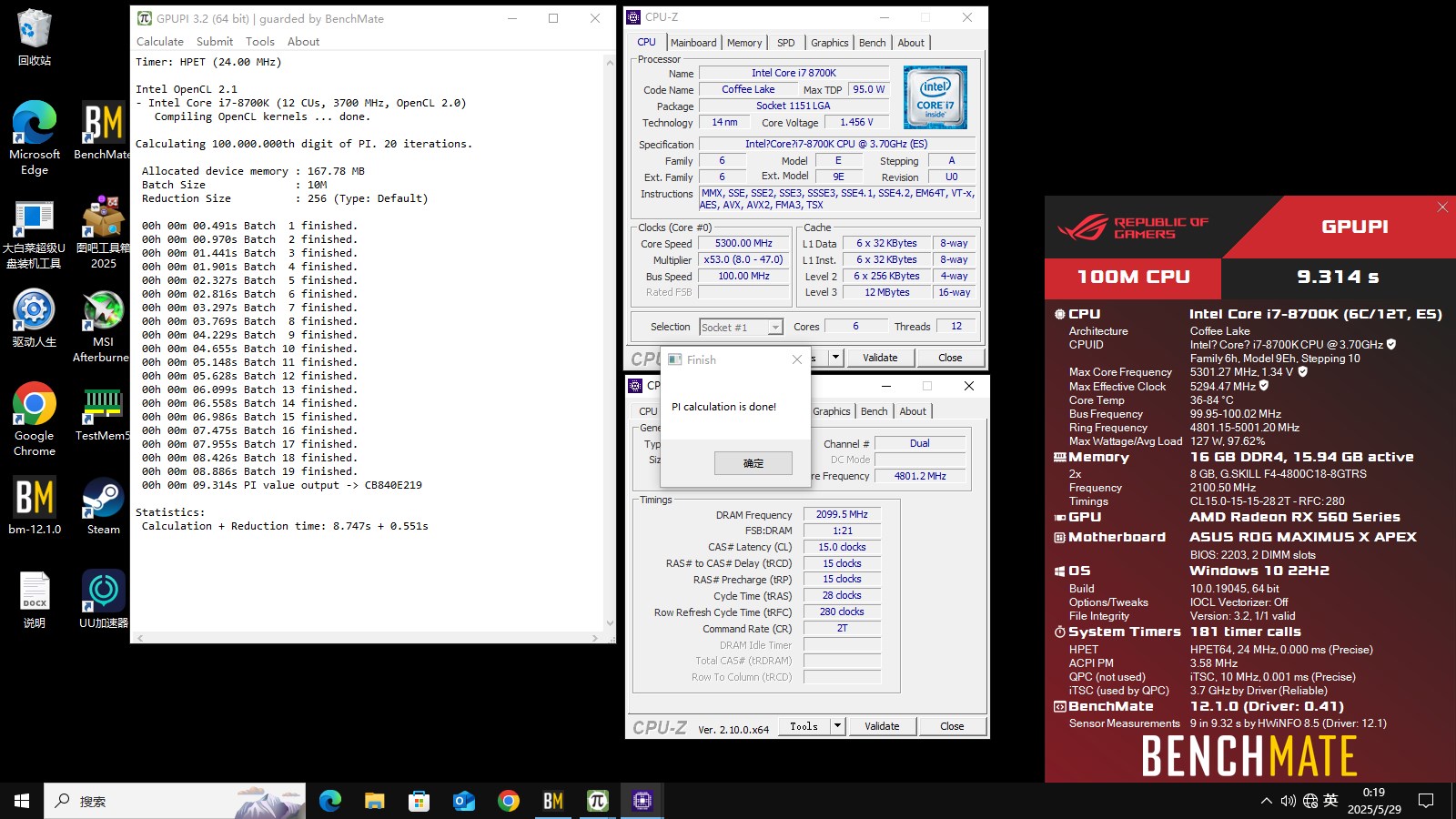The image size is (1456, 819).
Task: Click the PI value output line CB840E219
Action: [282, 485]
